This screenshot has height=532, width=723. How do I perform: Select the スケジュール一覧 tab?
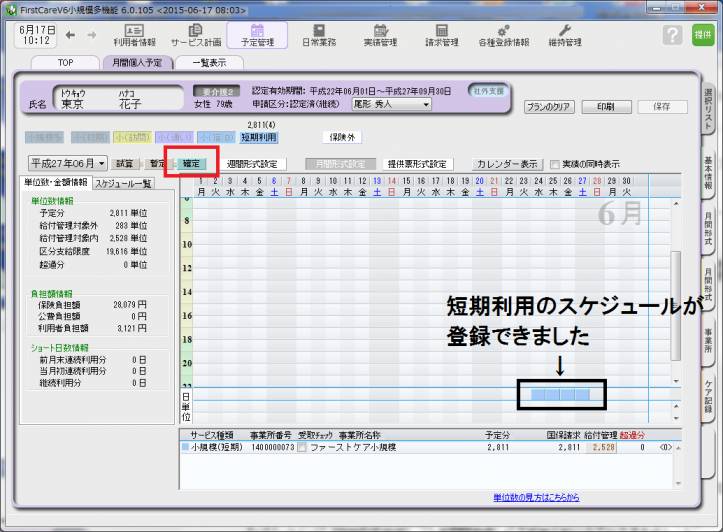tap(124, 184)
